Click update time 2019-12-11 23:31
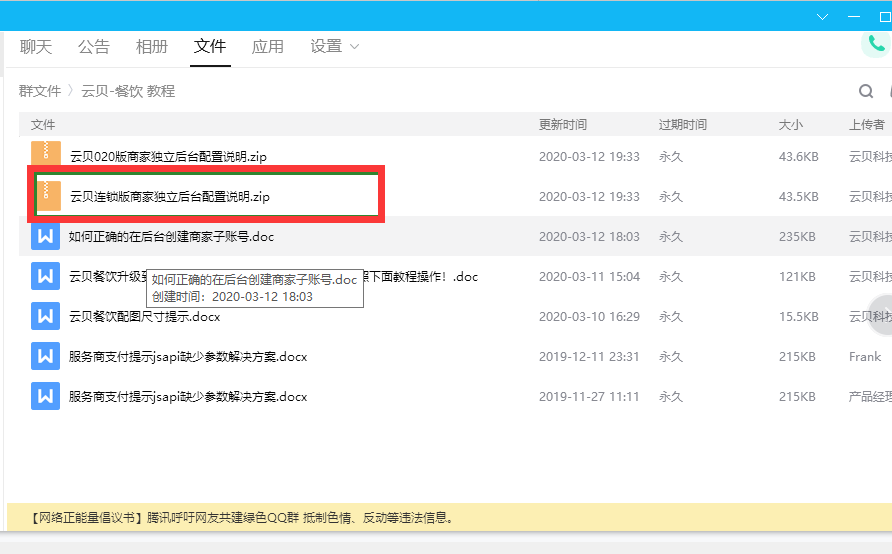The width and height of the screenshot is (892, 554). point(589,357)
